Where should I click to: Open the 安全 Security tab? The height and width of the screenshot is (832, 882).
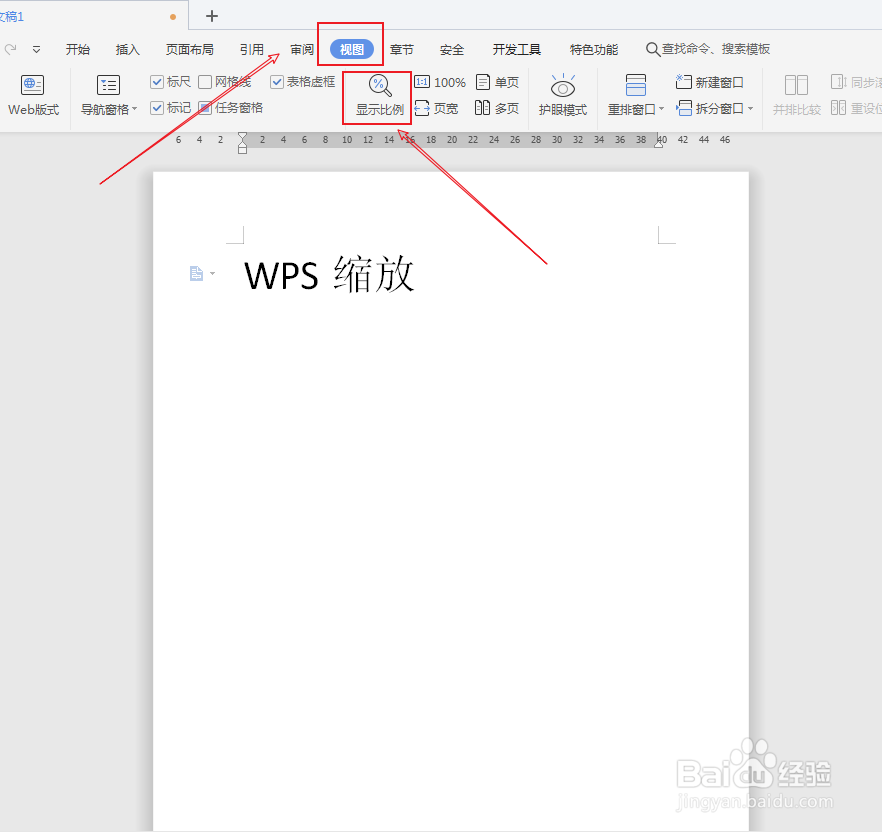click(x=452, y=50)
